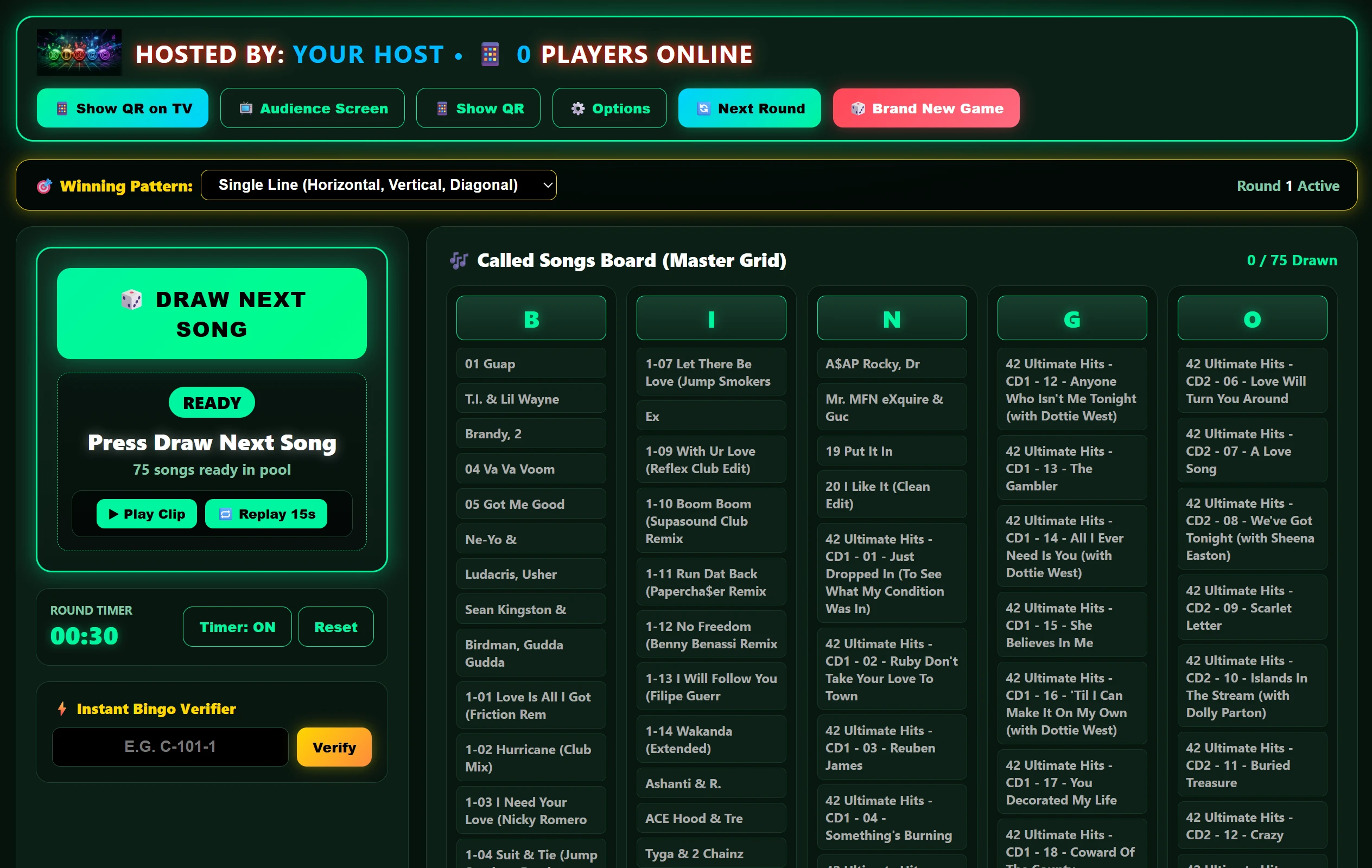The image size is (1372, 868).
Task: Click the Verify button
Action: pos(334,747)
